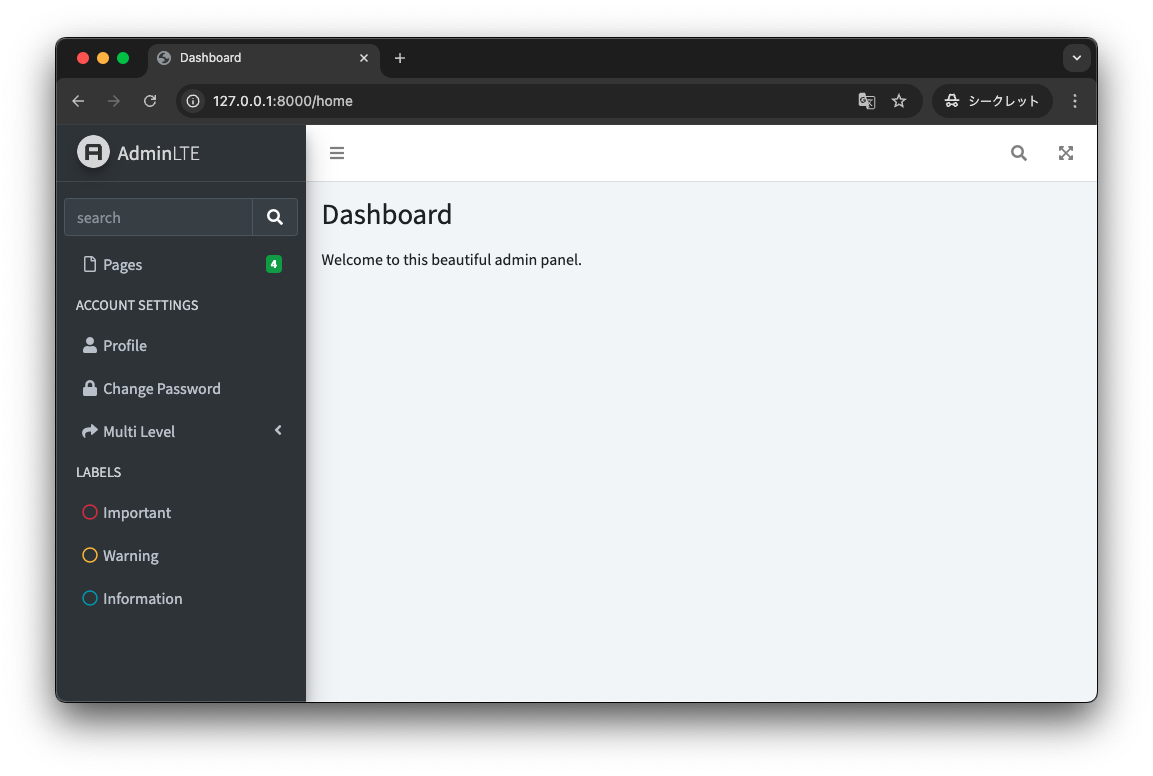Focus the sidebar search input field
The height and width of the screenshot is (776, 1153).
click(x=158, y=217)
